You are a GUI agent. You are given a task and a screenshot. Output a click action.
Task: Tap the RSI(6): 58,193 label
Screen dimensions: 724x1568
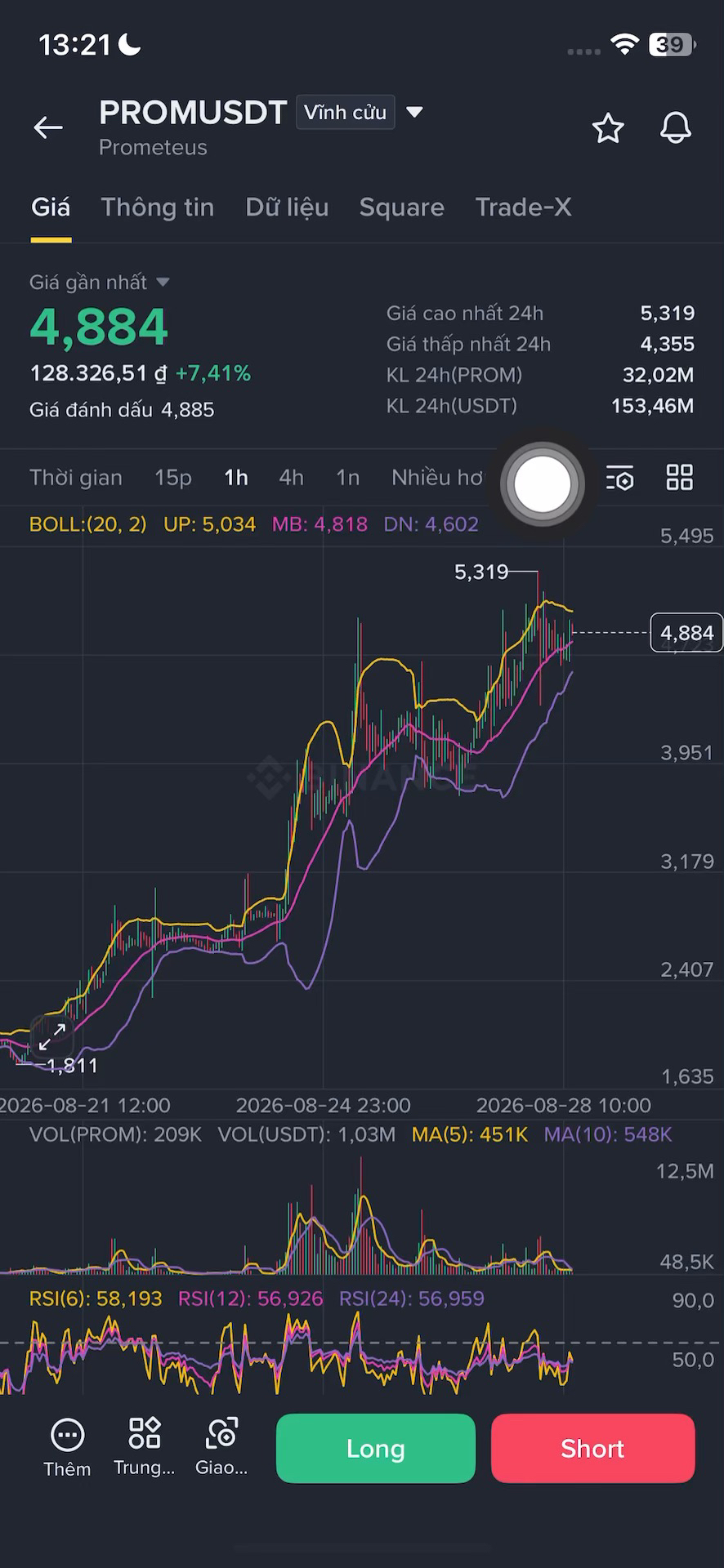(x=96, y=1298)
